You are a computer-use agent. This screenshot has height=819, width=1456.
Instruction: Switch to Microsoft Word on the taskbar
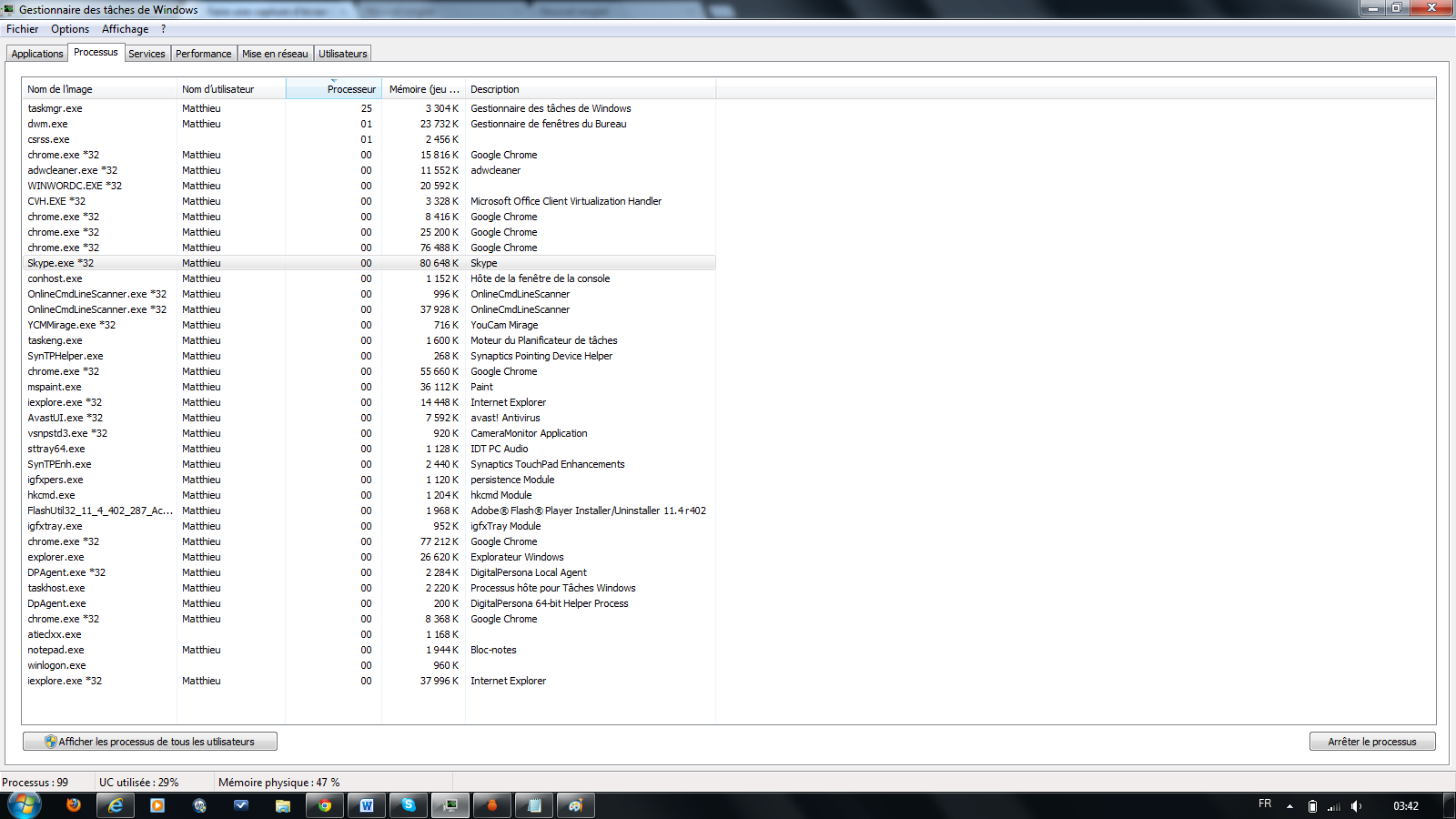[x=367, y=805]
